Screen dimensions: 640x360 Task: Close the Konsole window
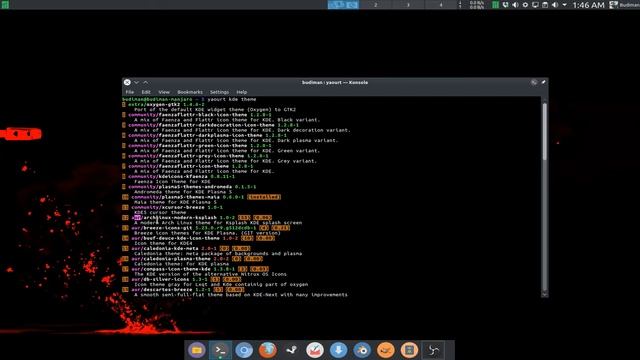coord(127,82)
